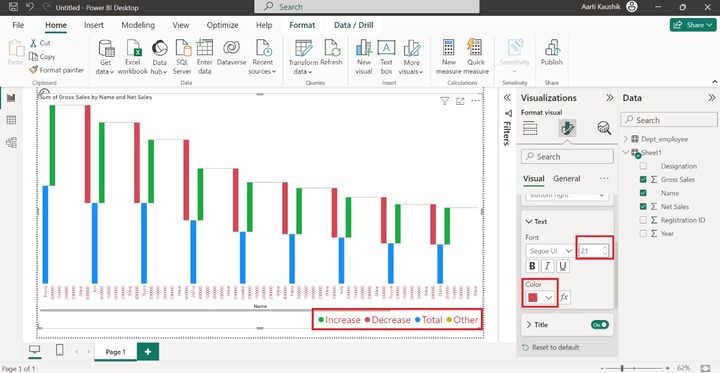Select the Build visual icon in Visualizations
This screenshot has height=373, width=720.
530,128
